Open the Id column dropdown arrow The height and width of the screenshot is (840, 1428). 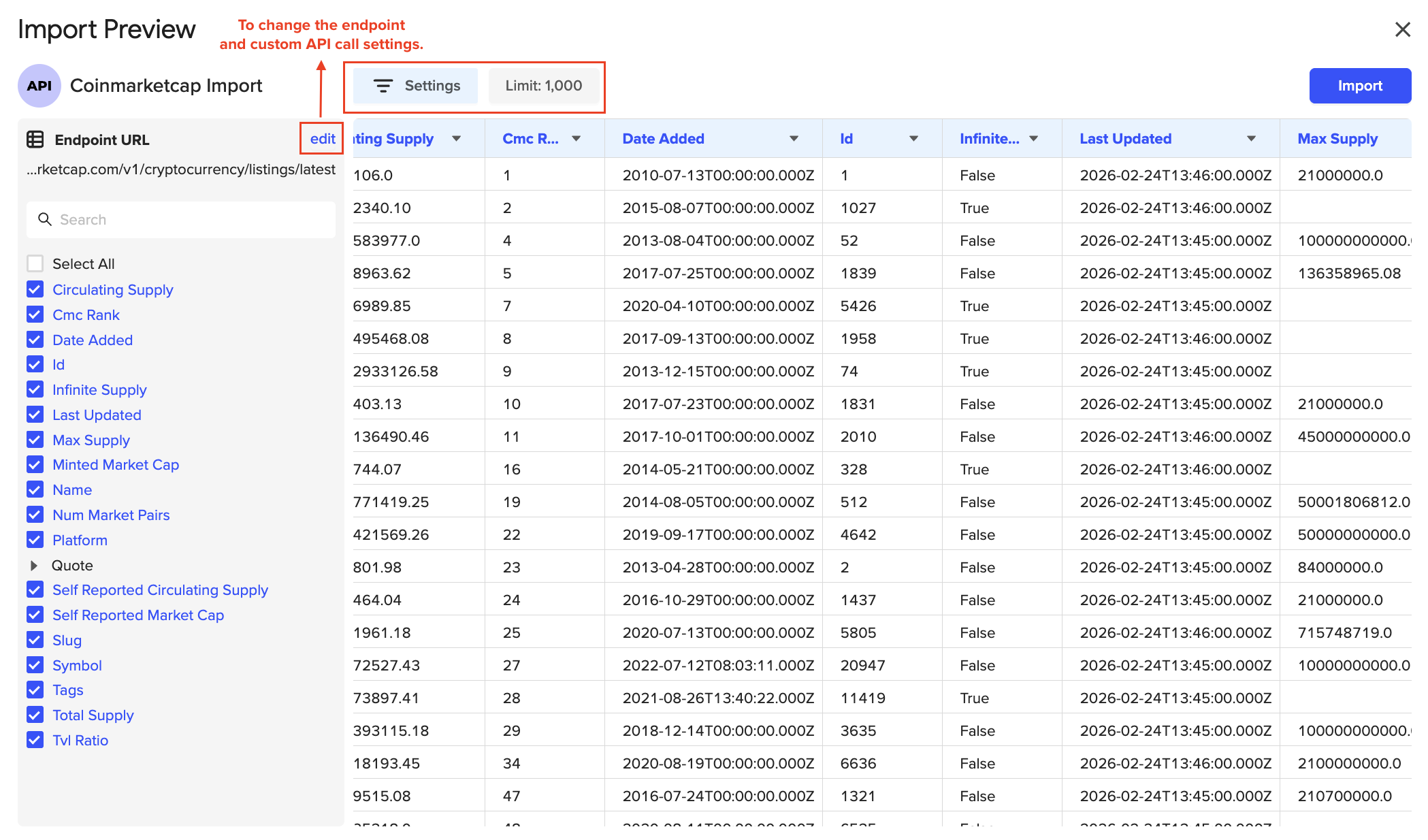(913, 139)
